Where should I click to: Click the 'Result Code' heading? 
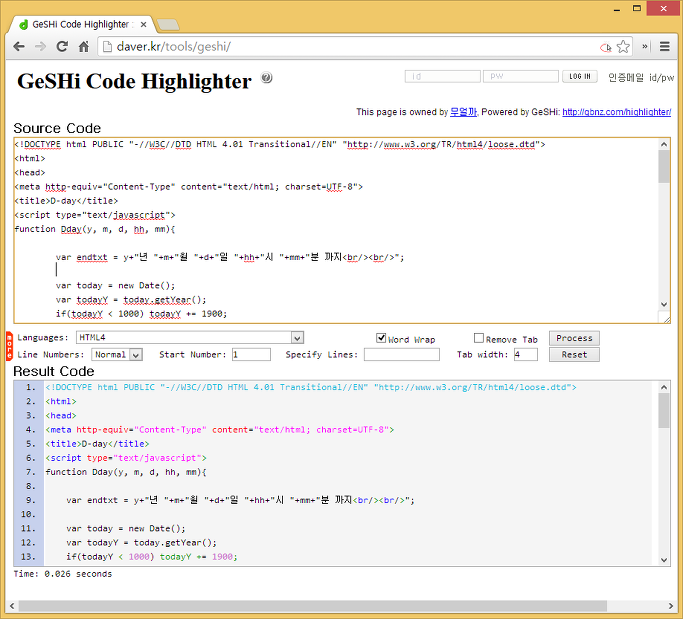coord(54,371)
